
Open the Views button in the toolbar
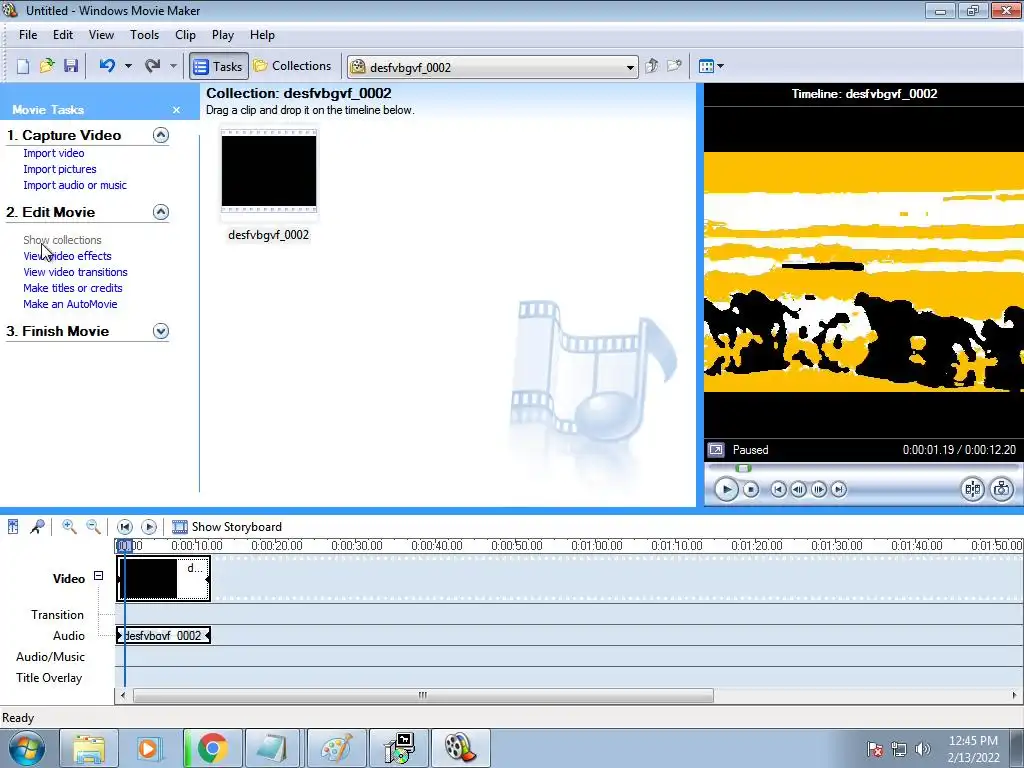tap(706, 66)
